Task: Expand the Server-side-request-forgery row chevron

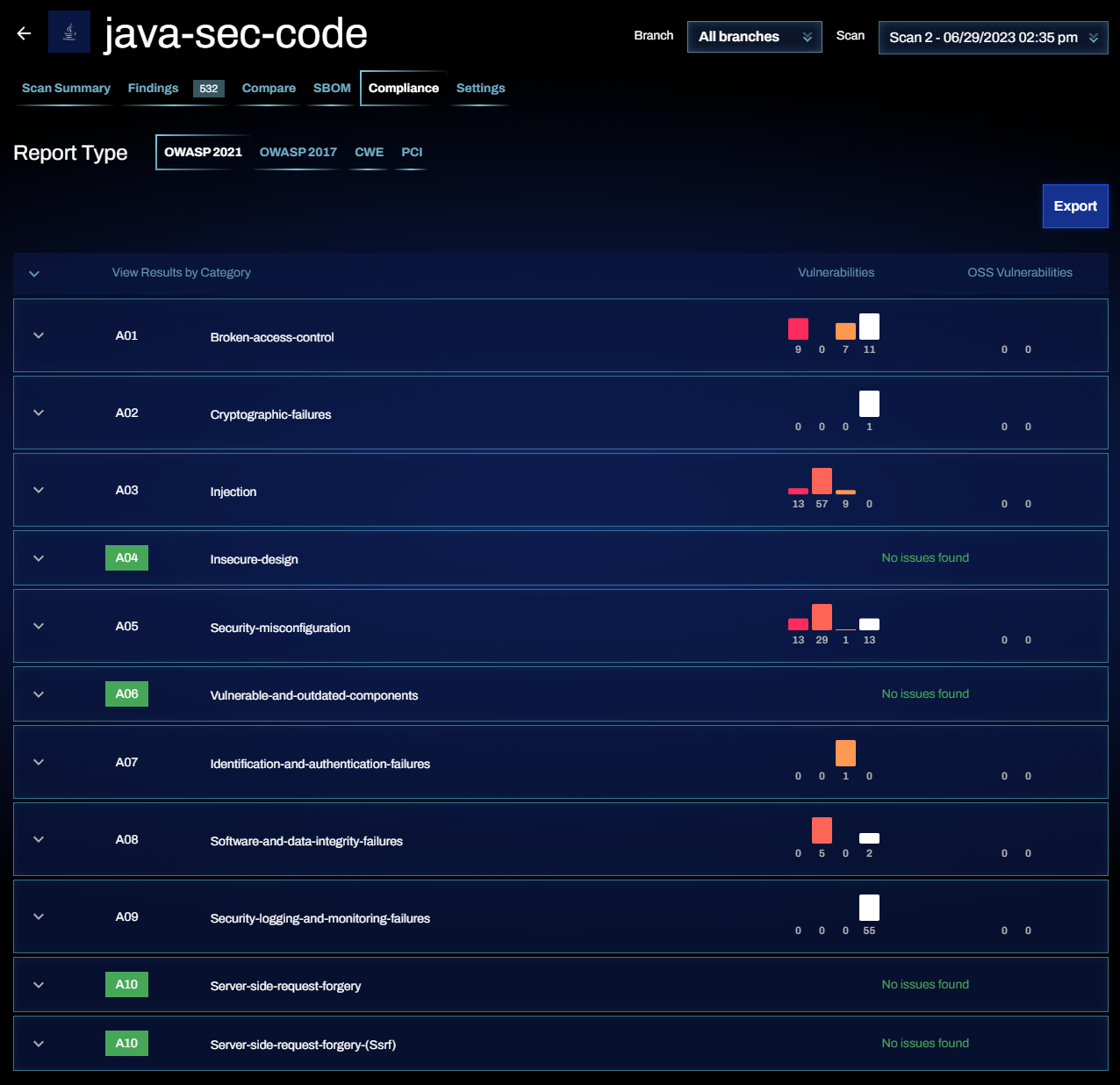Action: click(x=39, y=985)
